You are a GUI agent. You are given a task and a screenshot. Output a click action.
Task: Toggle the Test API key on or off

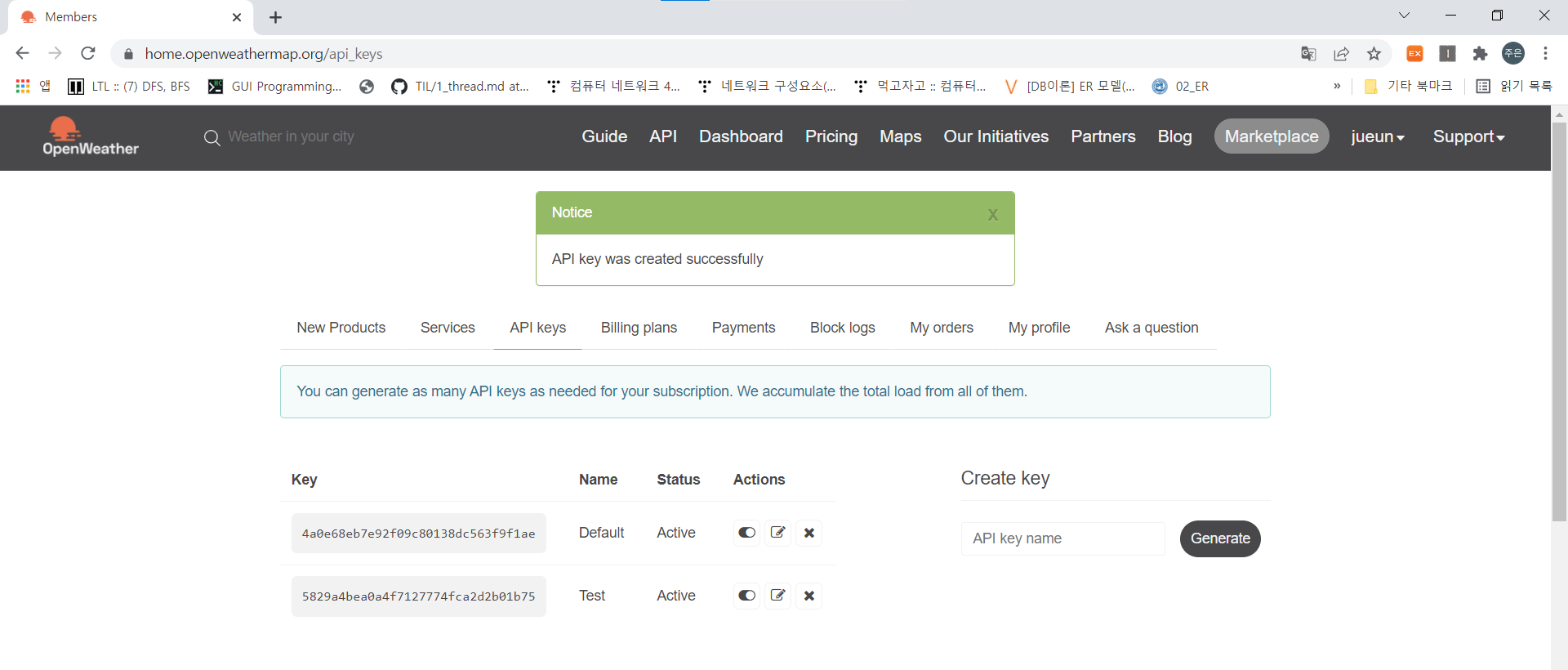(x=747, y=596)
